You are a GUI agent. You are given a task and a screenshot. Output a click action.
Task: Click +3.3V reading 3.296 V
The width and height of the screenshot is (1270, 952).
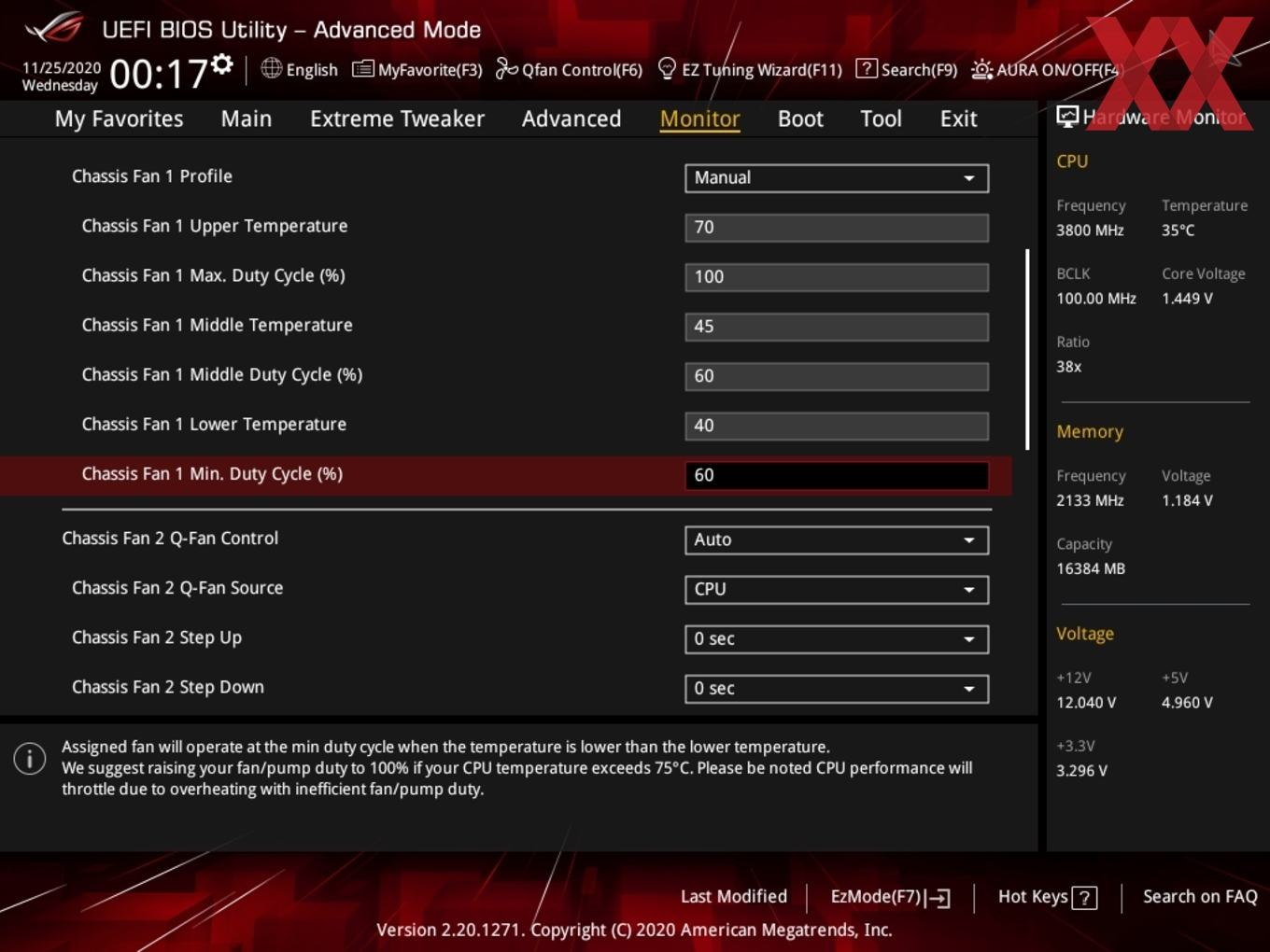tap(1081, 771)
